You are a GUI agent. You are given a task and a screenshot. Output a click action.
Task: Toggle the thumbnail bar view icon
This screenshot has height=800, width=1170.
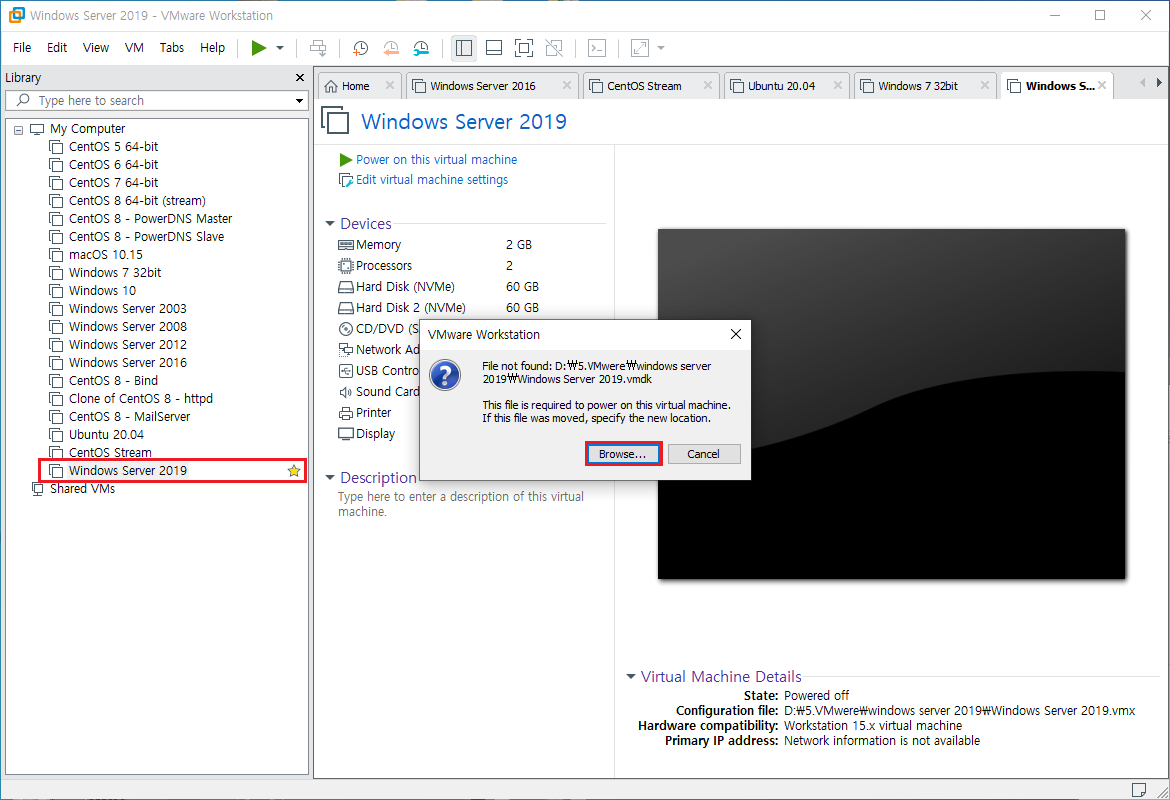click(494, 49)
